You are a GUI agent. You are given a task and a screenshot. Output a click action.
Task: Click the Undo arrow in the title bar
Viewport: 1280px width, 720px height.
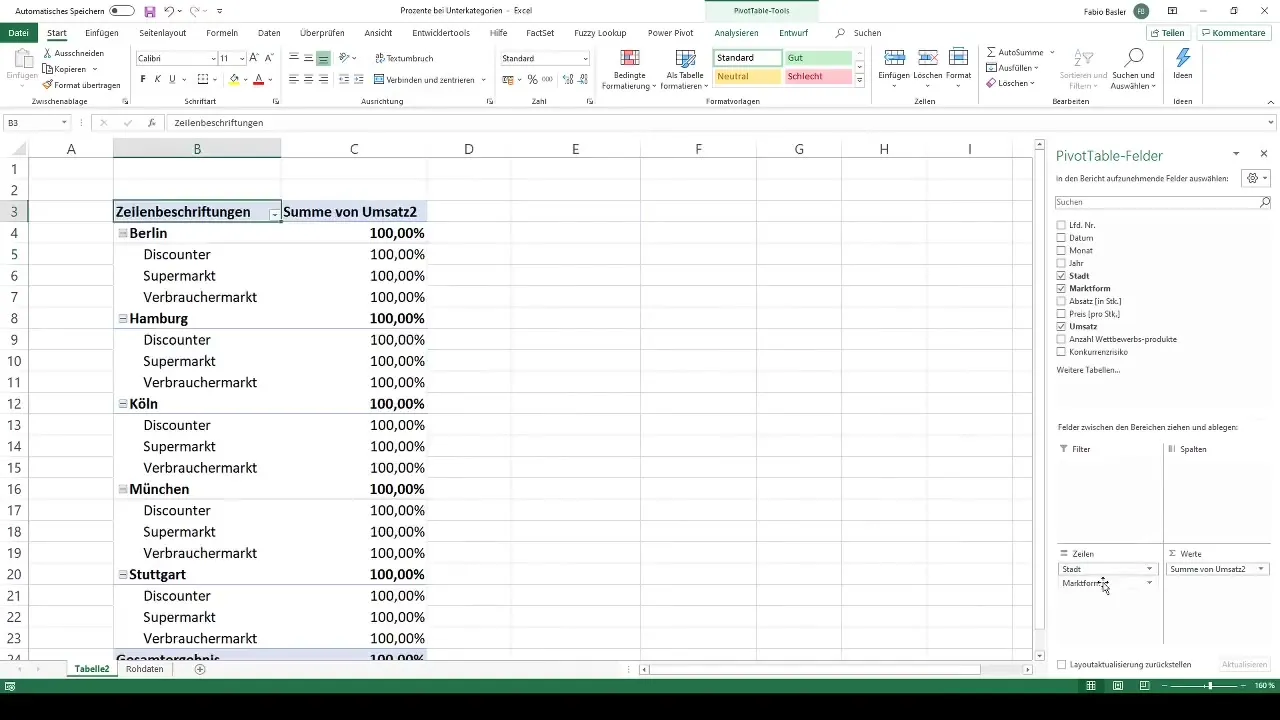click(x=169, y=11)
